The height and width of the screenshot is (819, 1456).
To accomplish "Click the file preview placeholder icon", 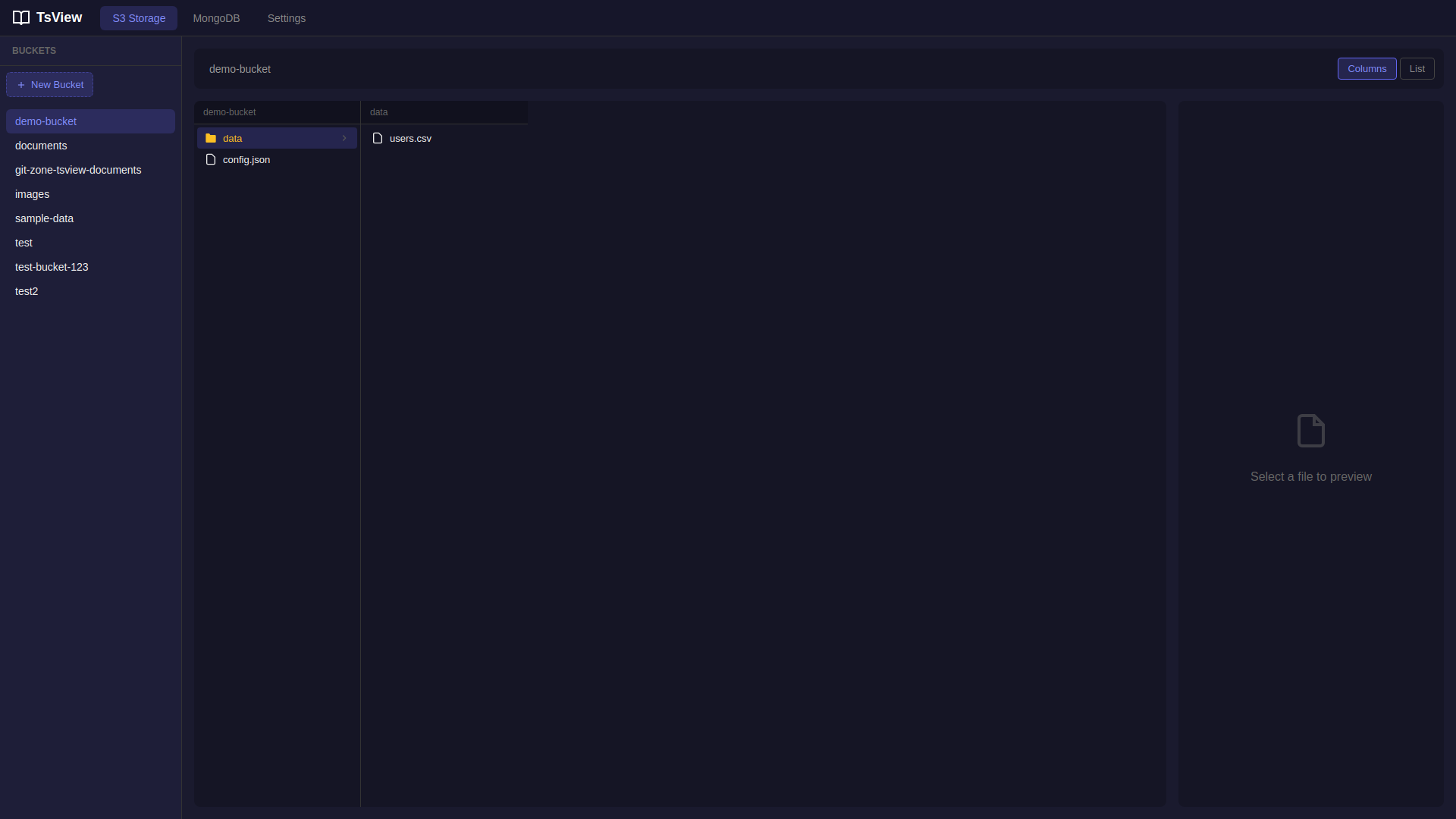I will pyautogui.click(x=1310, y=431).
